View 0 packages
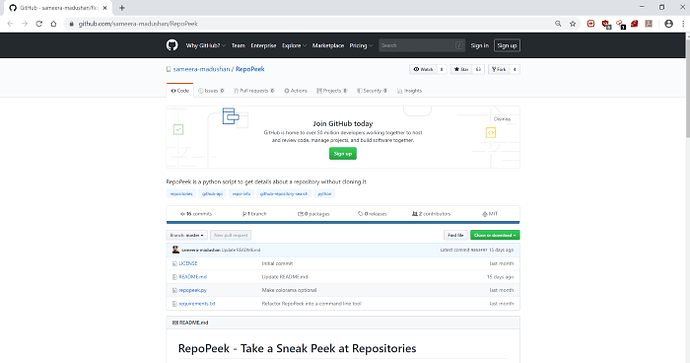Image resolution: width=690 pixels, height=363 pixels. tap(313, 214)
